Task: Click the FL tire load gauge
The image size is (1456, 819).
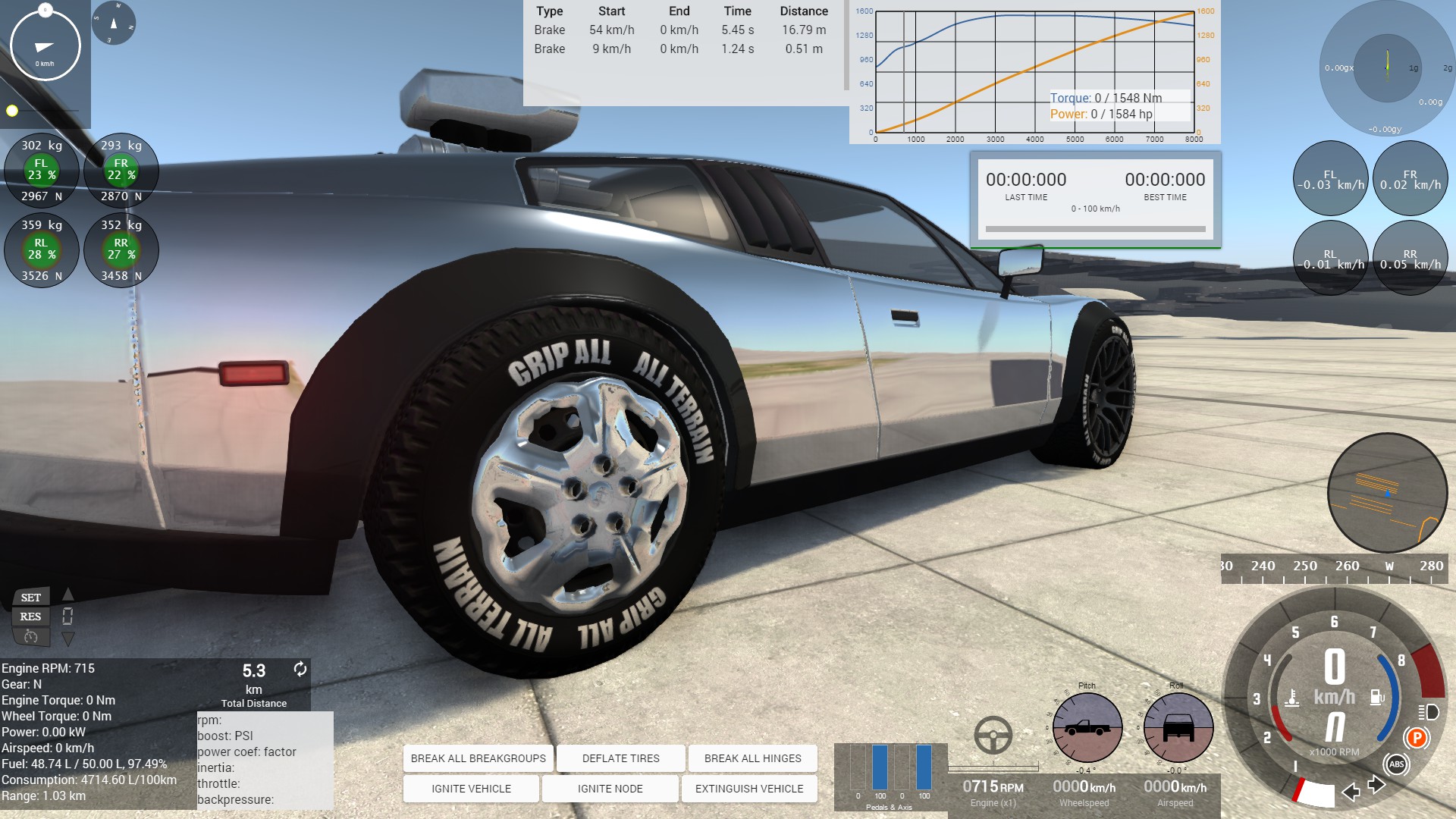Action: 41,170
